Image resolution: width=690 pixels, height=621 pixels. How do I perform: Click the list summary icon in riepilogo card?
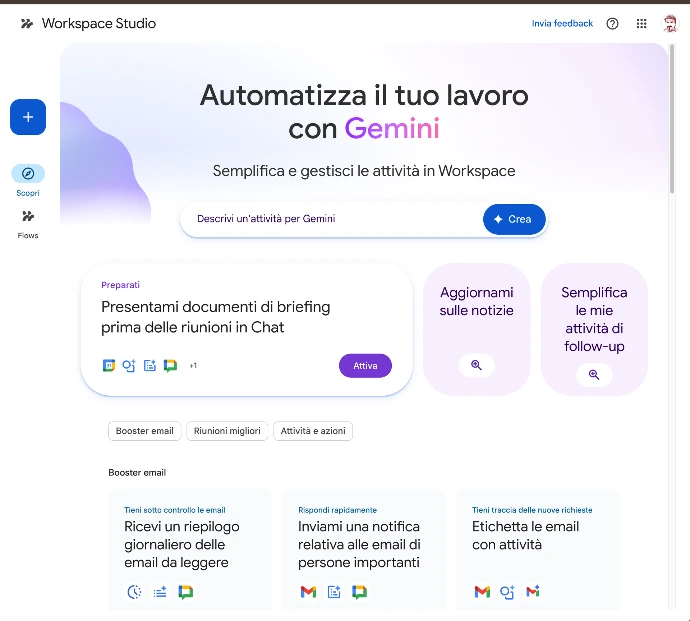tap(160, 592)
